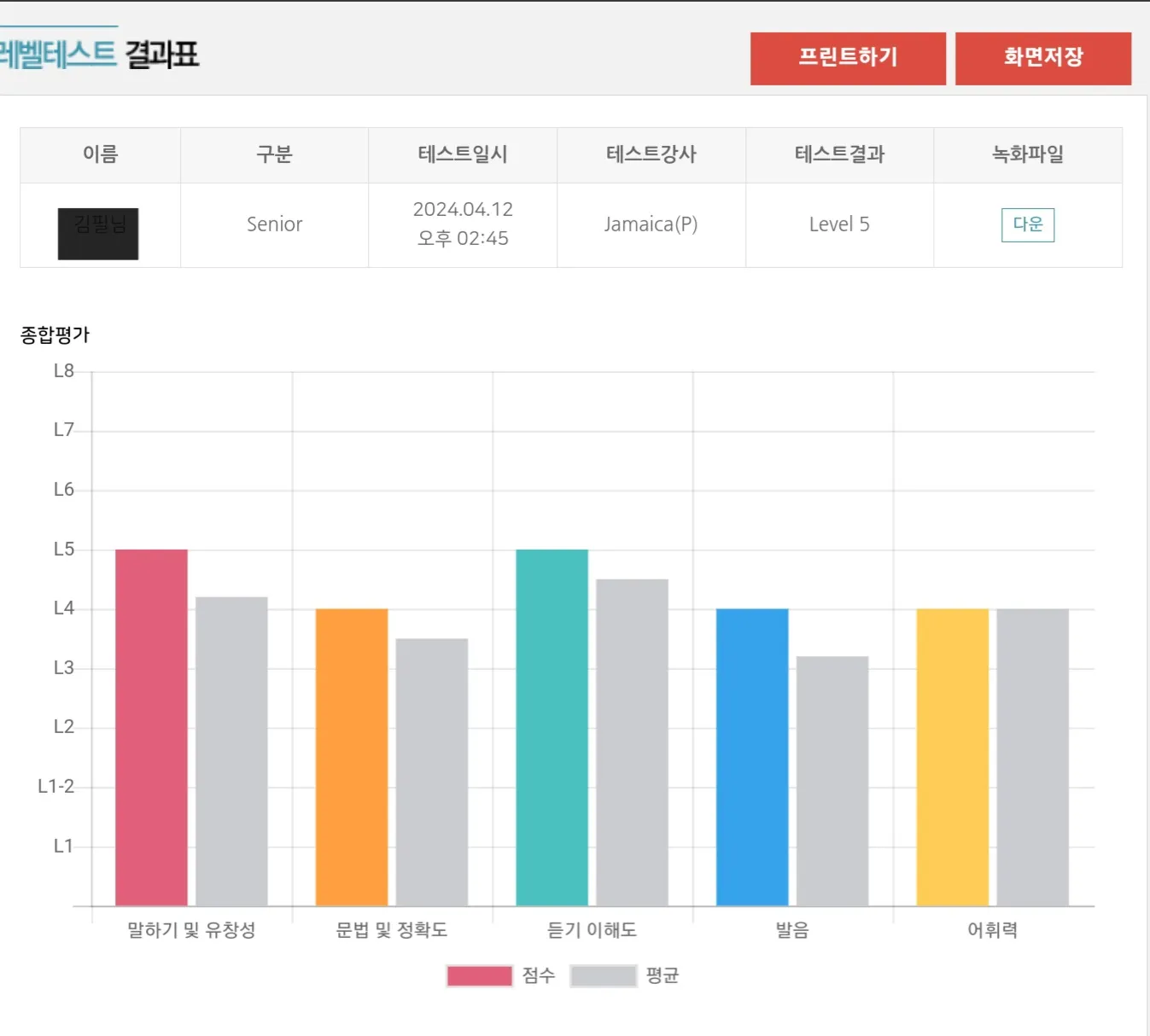
Task: Click the 녹화파일 column header
Action: point(1027,154)
